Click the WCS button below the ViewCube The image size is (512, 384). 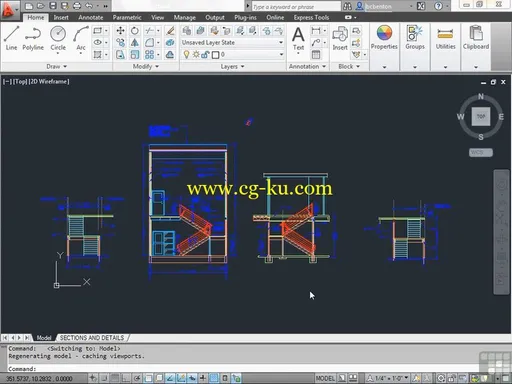[x=481, y=152]
